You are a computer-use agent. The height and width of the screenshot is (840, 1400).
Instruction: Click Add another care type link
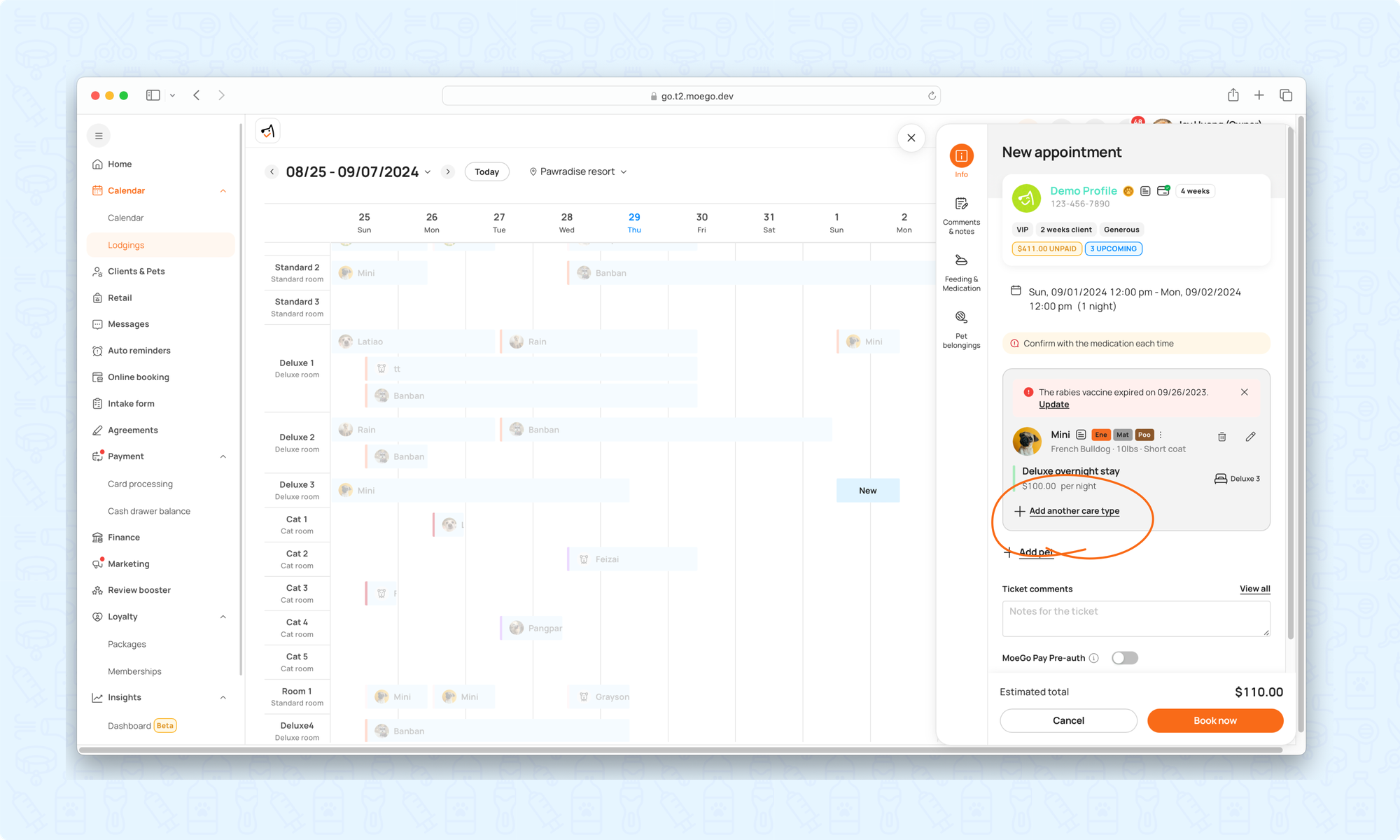coord(1074,511)
